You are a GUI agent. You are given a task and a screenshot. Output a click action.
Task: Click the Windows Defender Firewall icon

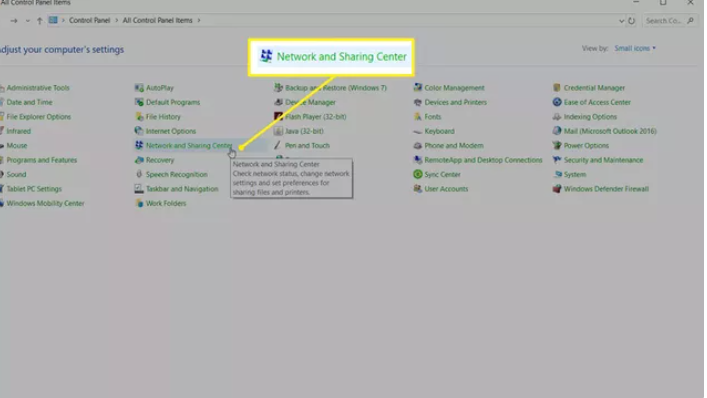pos(557,189)
